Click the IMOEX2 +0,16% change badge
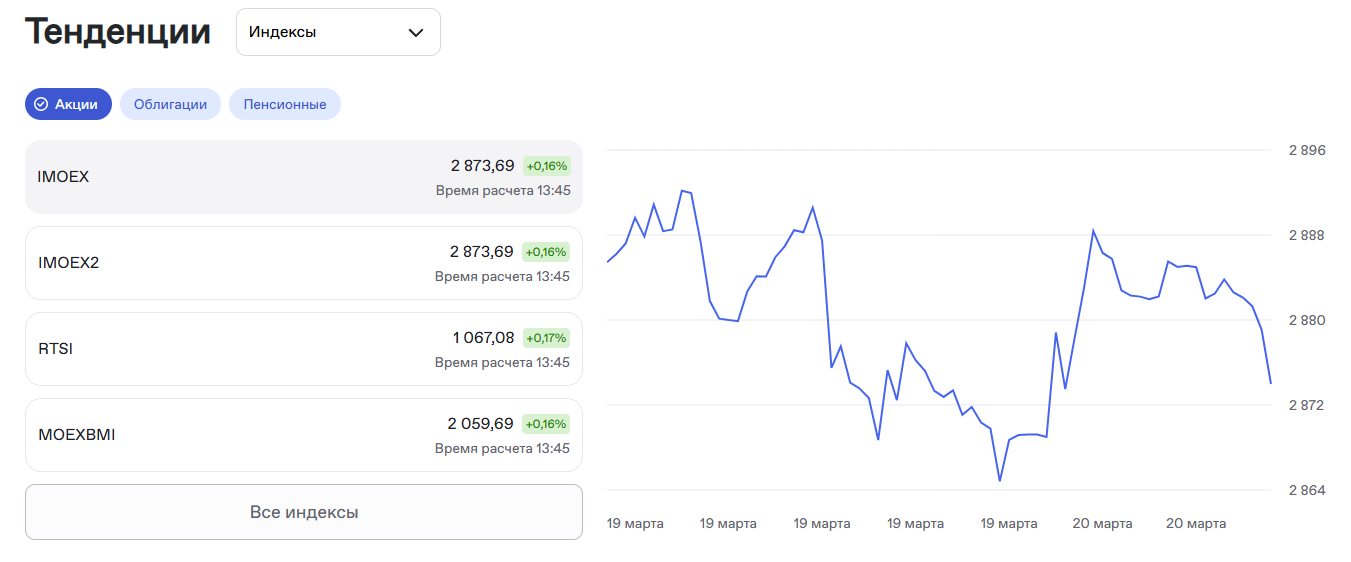This screenshot has width=1351, height=562. [546, 252]
